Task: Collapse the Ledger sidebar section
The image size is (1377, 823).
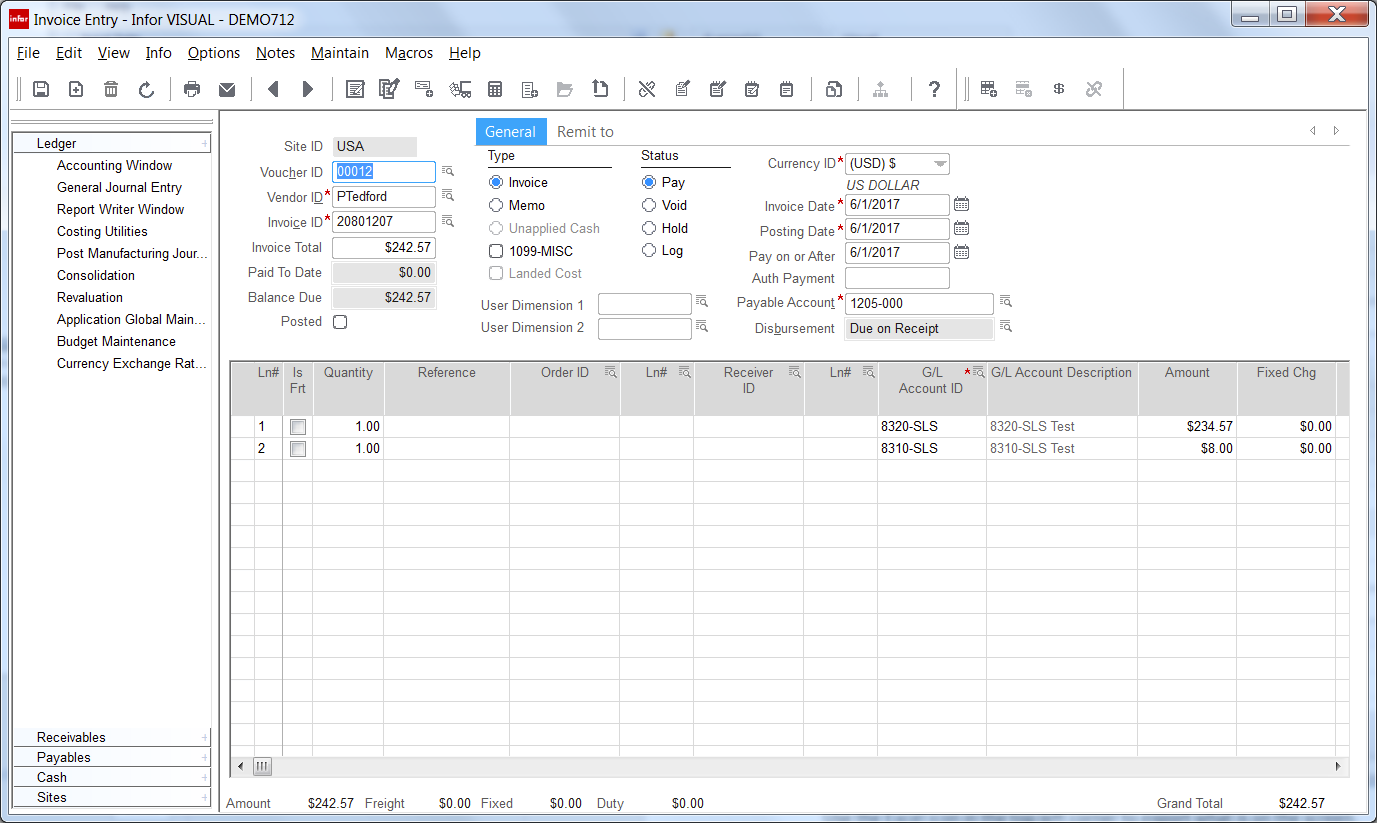Action: coord(112,144)
